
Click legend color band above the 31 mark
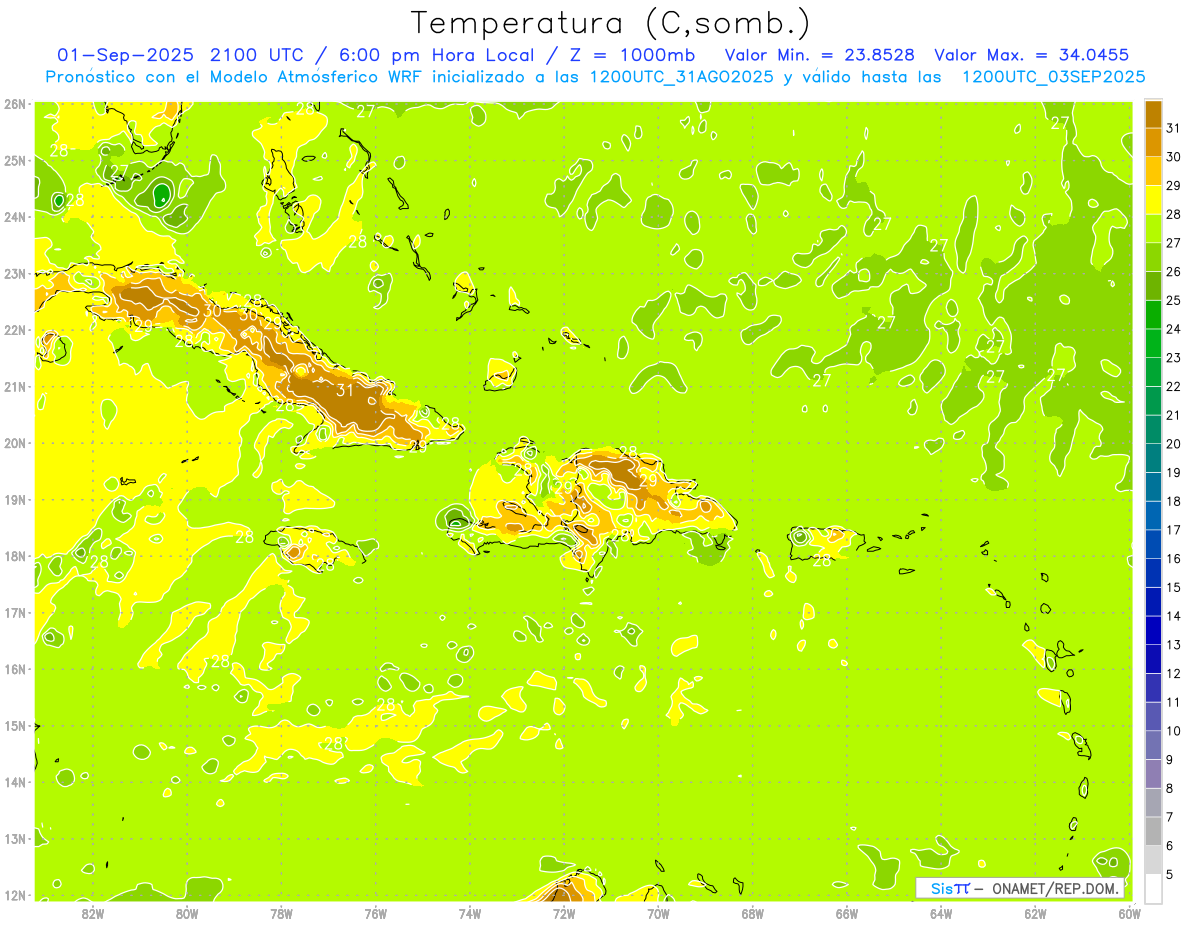click(1153, 114)
